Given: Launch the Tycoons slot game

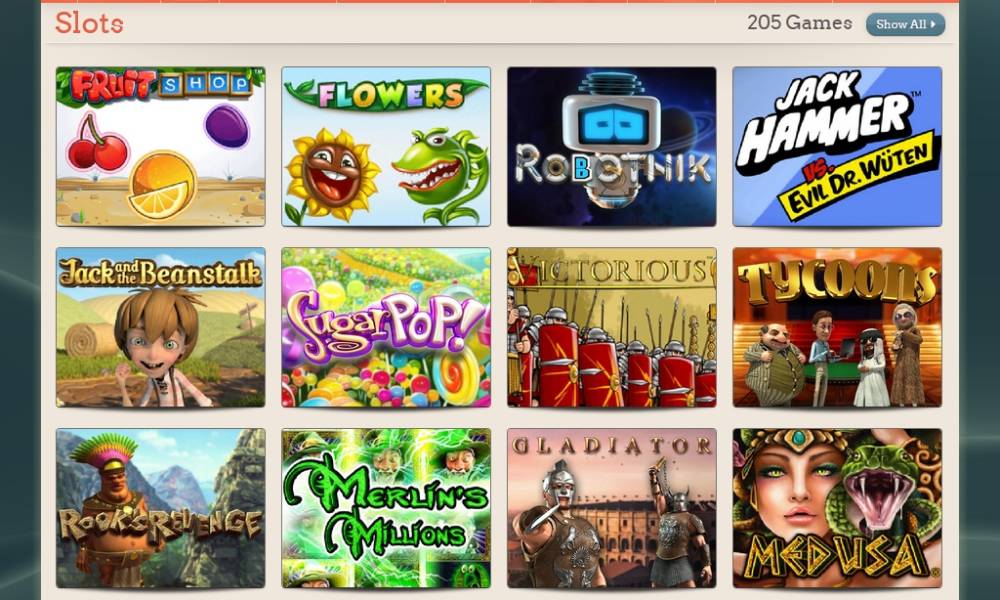Looking at the screenshot, I should coord(837,327).
